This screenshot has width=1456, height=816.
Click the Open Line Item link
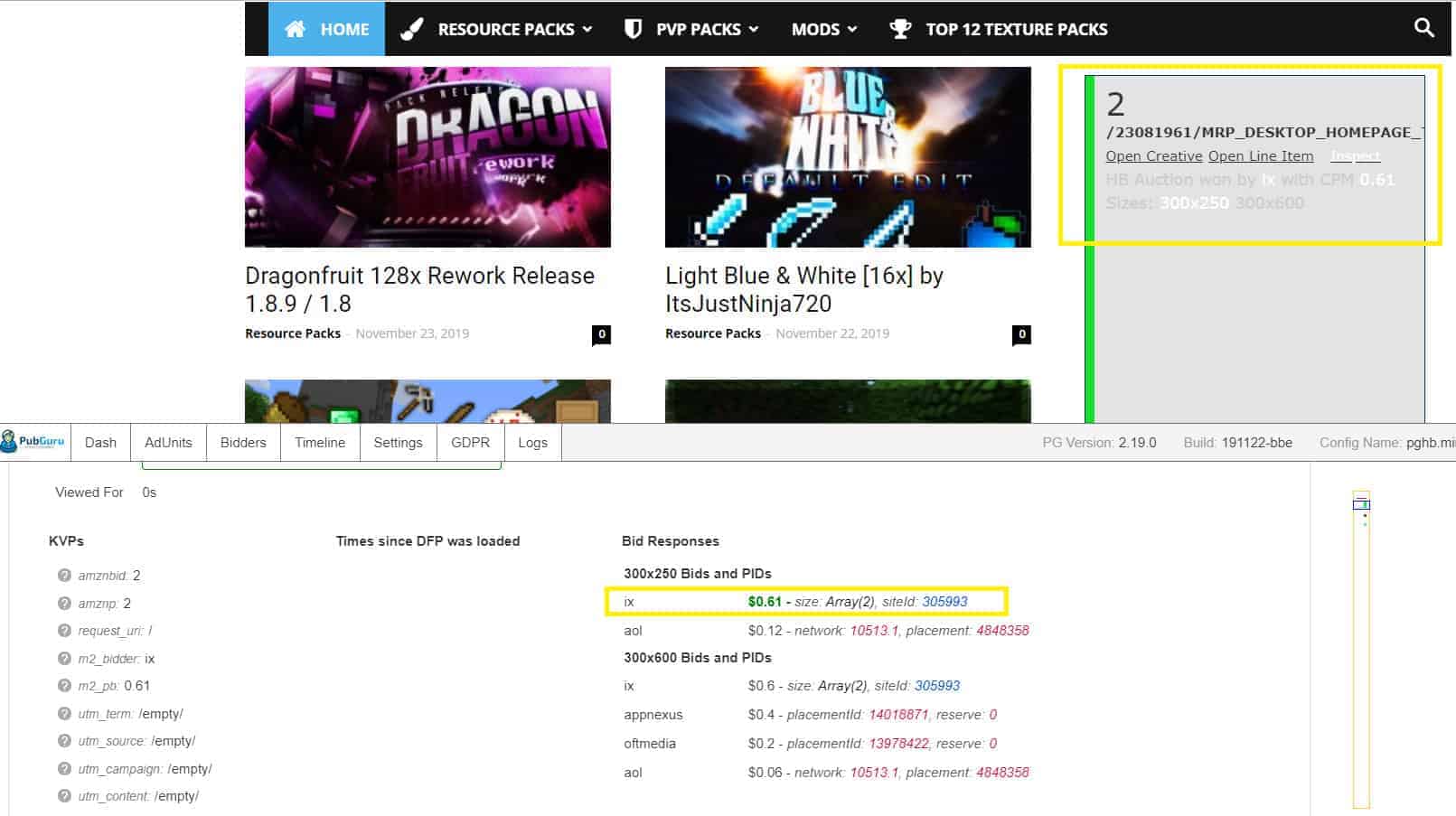tap(1261, 156)
